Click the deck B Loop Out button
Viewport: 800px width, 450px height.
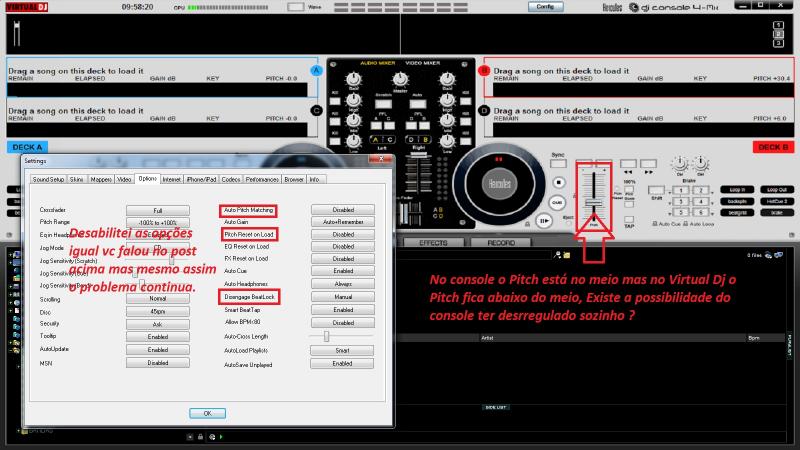(777, 190)
